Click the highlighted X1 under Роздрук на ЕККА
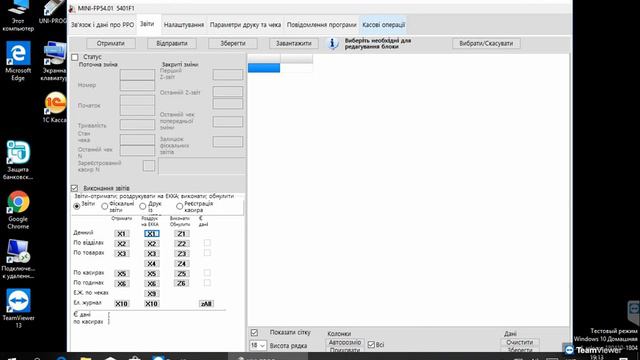 [151, 234]
